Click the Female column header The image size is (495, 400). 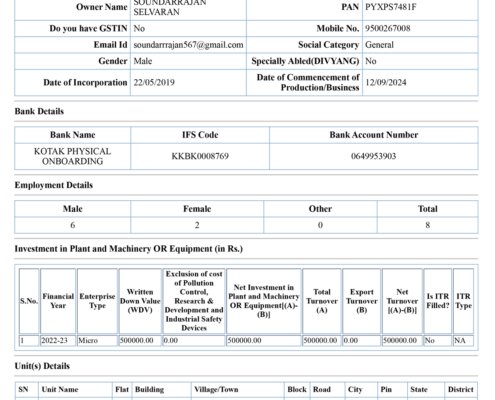click(197, 209)
